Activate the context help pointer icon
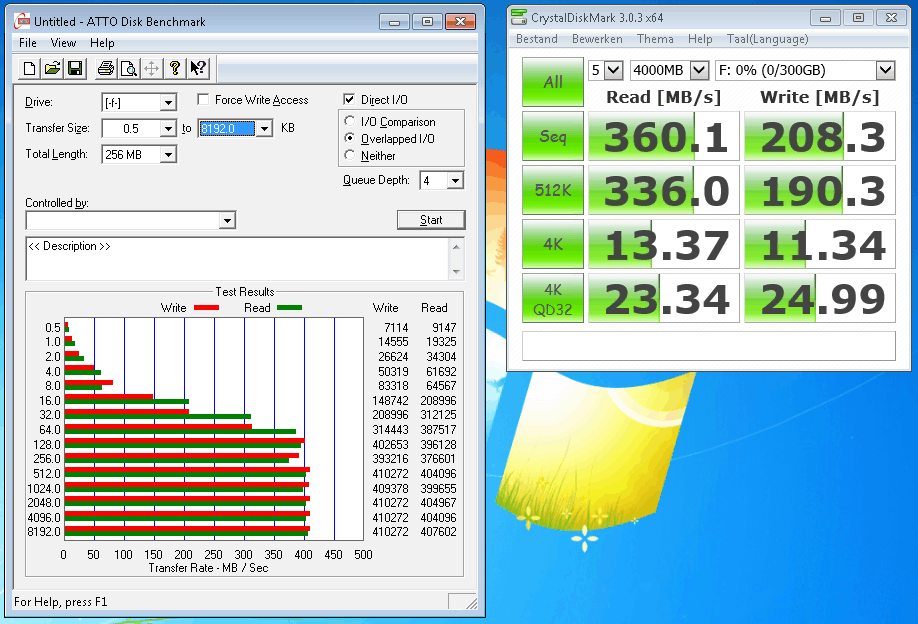Viewport: 918px width, 624px height. pyautogui.click(x=198, y=68)
